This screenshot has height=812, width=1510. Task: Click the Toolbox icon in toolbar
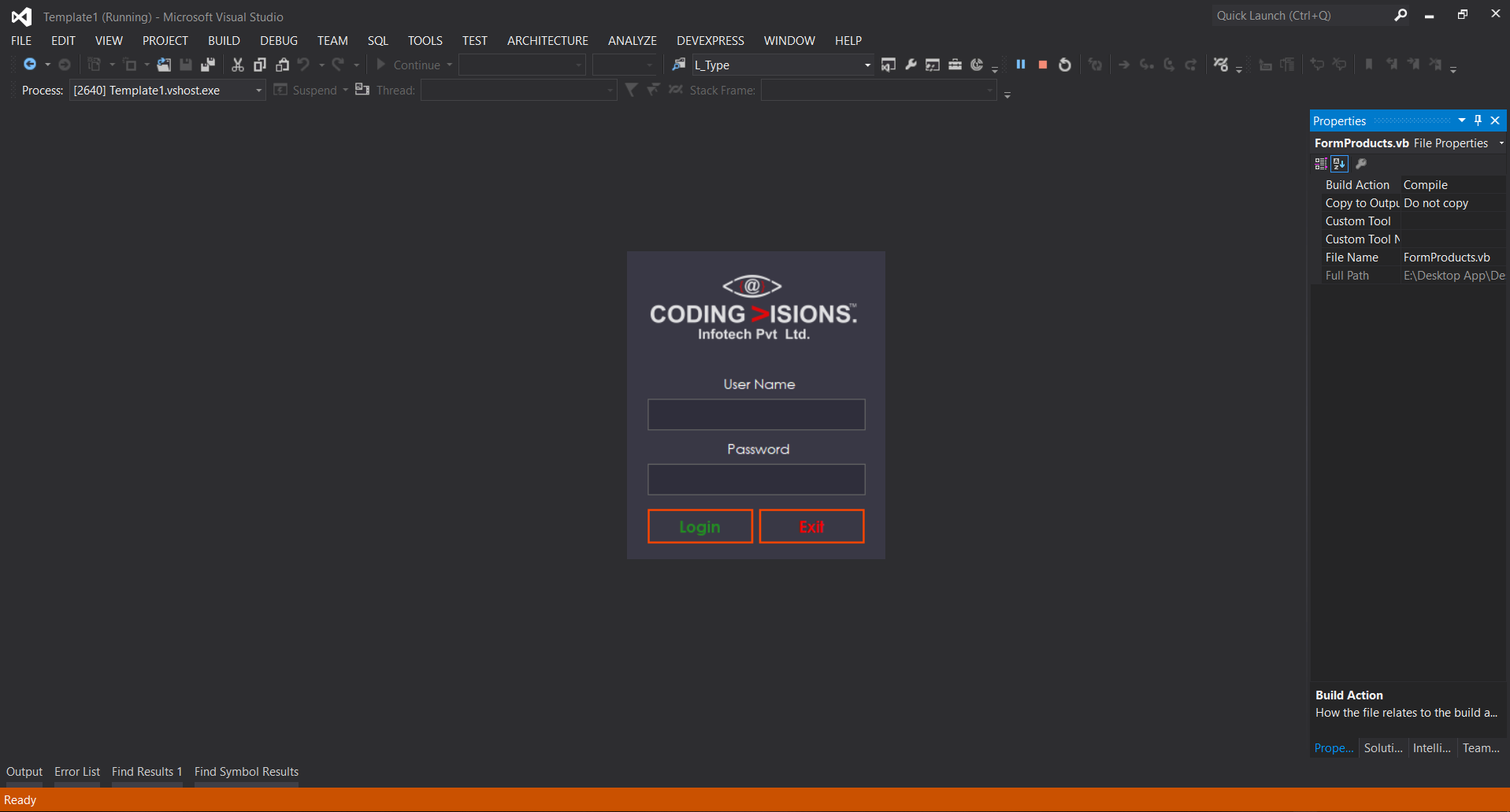coord(955,65)
